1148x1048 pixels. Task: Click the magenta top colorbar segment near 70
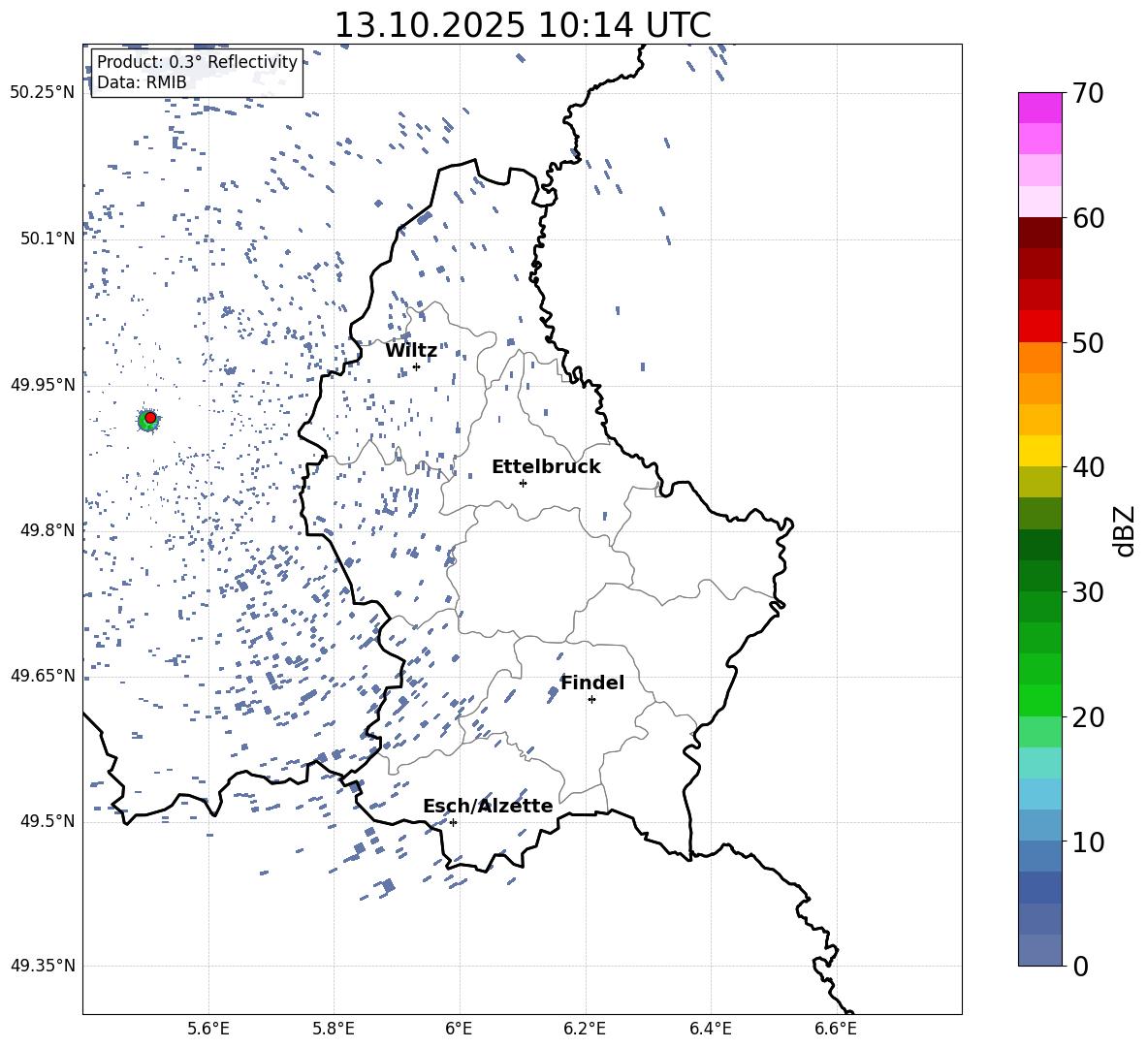click(x=1039, y=108)
